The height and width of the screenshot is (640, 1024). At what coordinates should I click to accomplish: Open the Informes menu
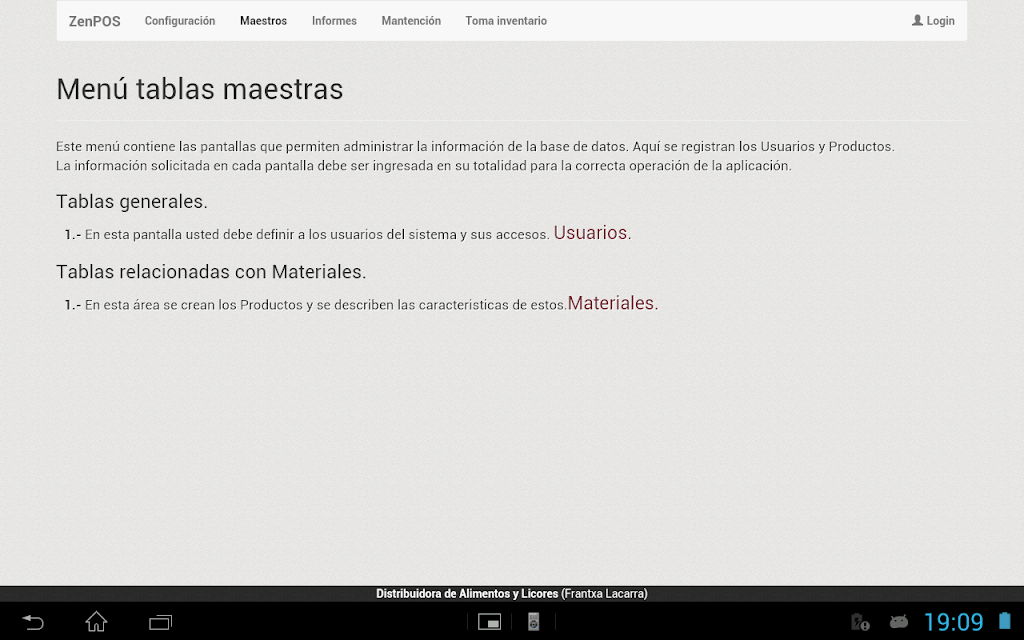pos(334,21)
